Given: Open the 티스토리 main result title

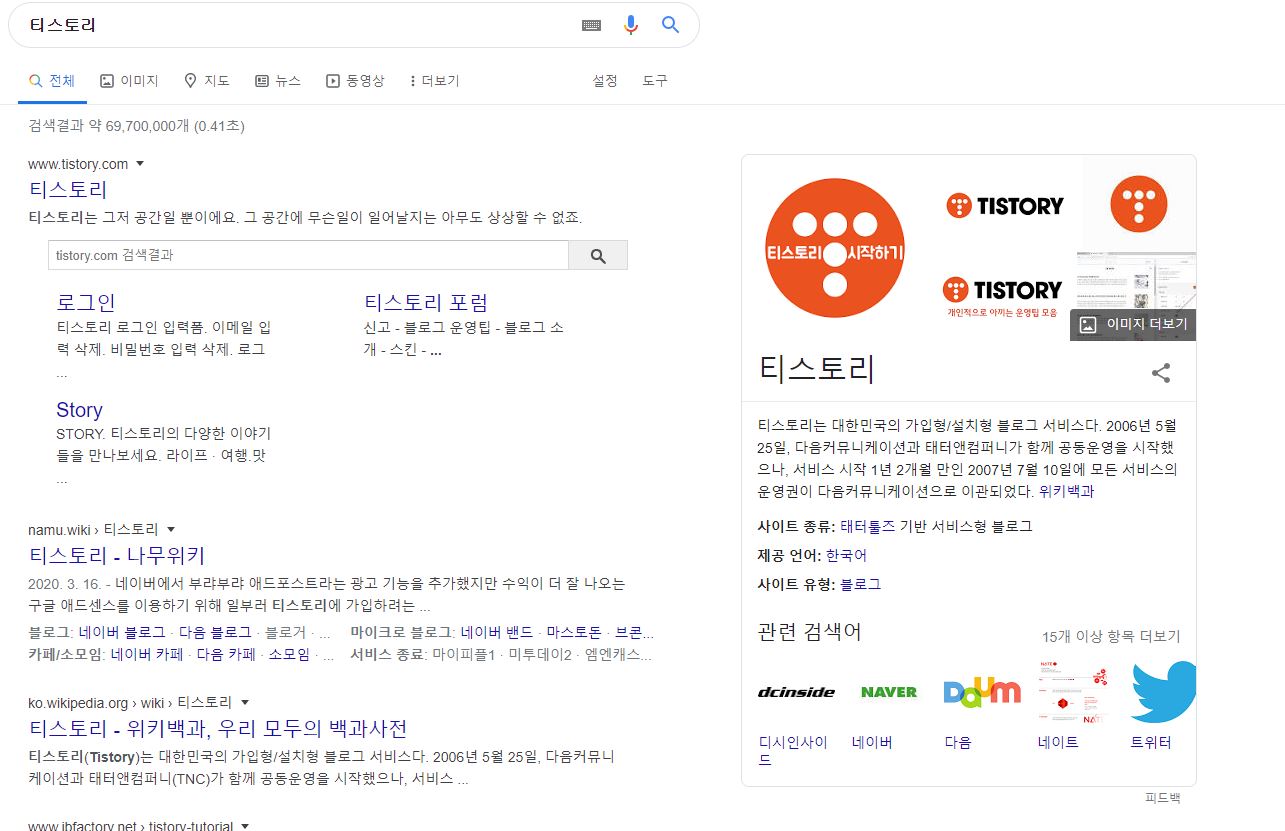Looking at the screenshot, I should click(x=68, y=189).
